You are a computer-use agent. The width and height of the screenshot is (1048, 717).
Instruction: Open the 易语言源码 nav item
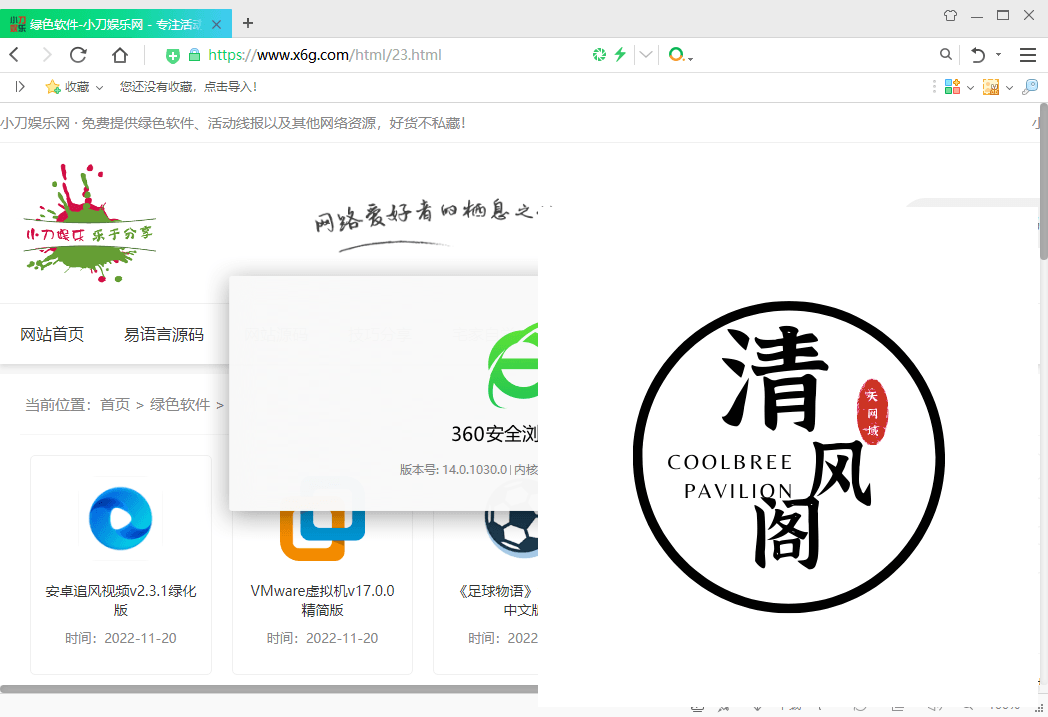[164, 334]
